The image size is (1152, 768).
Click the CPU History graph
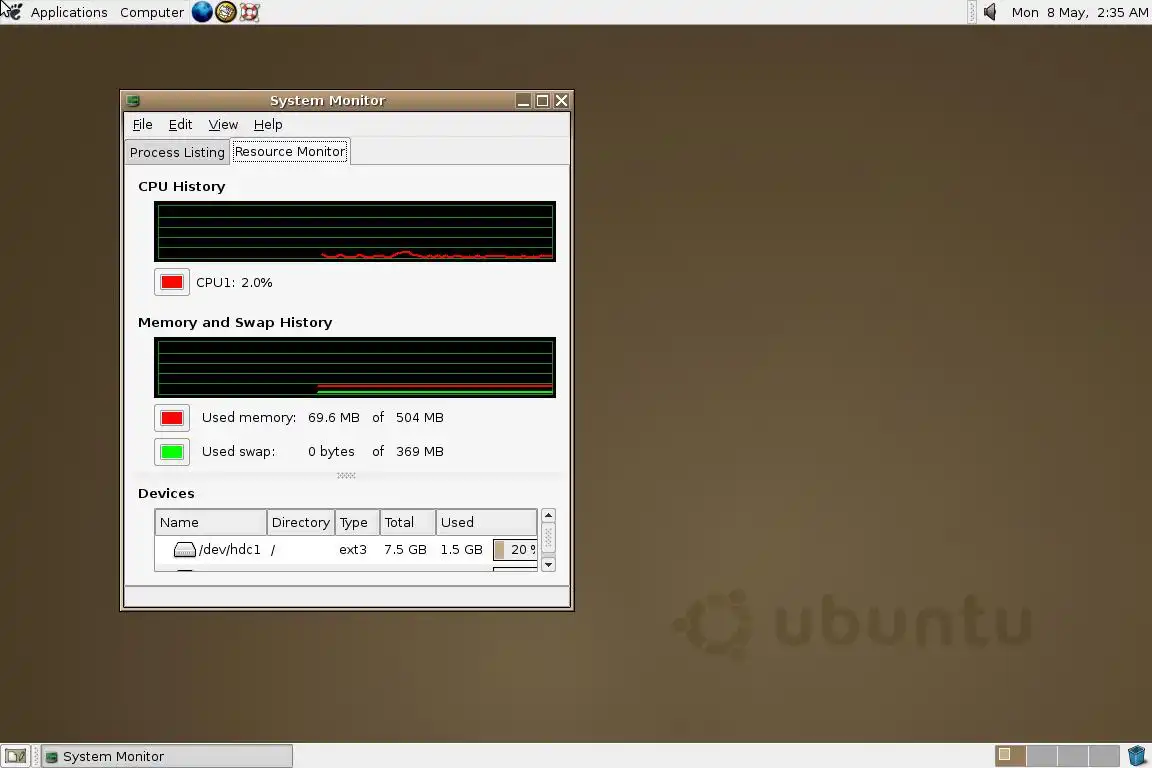click(355, 232)
